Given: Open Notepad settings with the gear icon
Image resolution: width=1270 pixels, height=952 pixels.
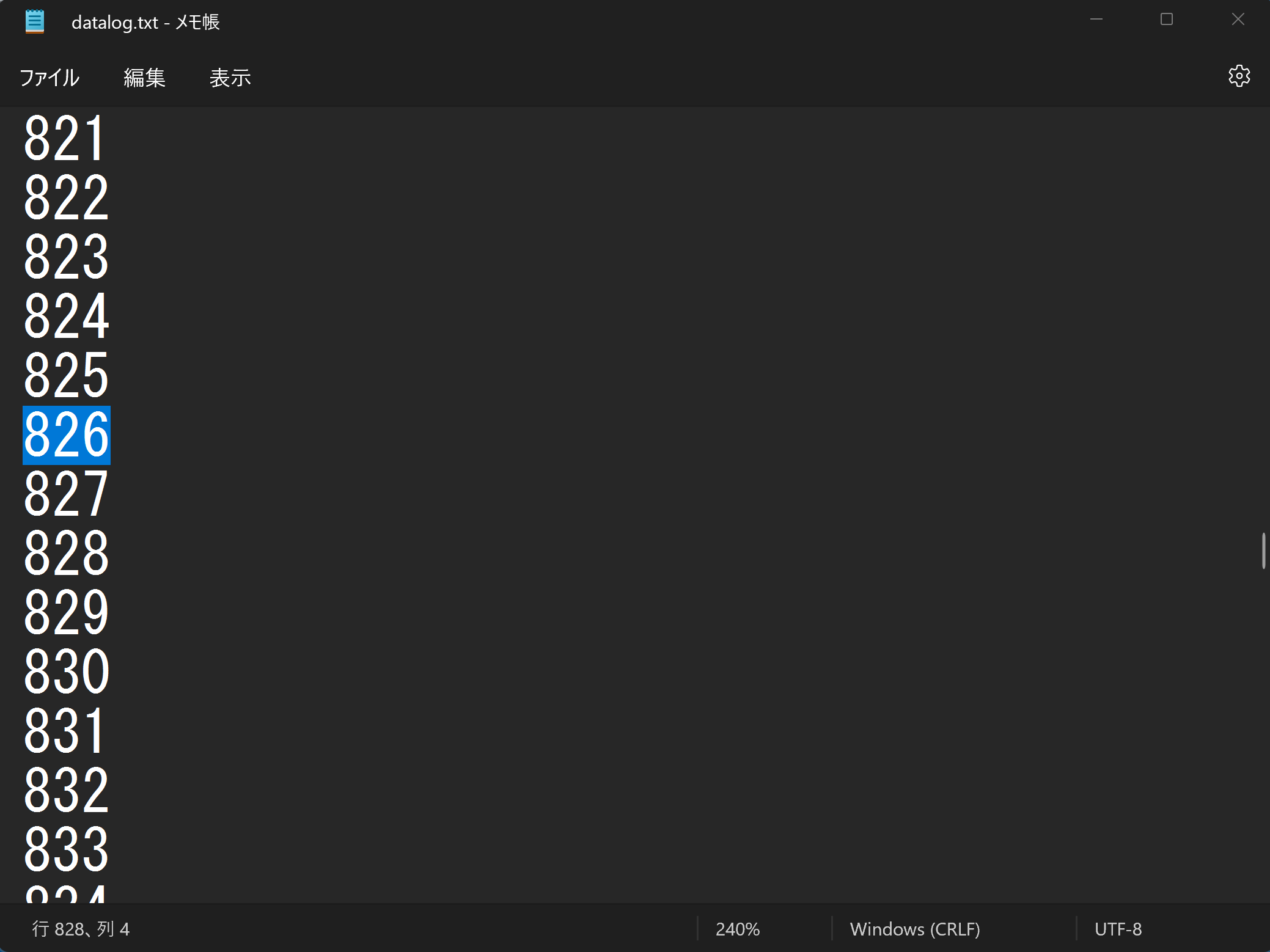Looking at the screenshot, I should 1240,76.
